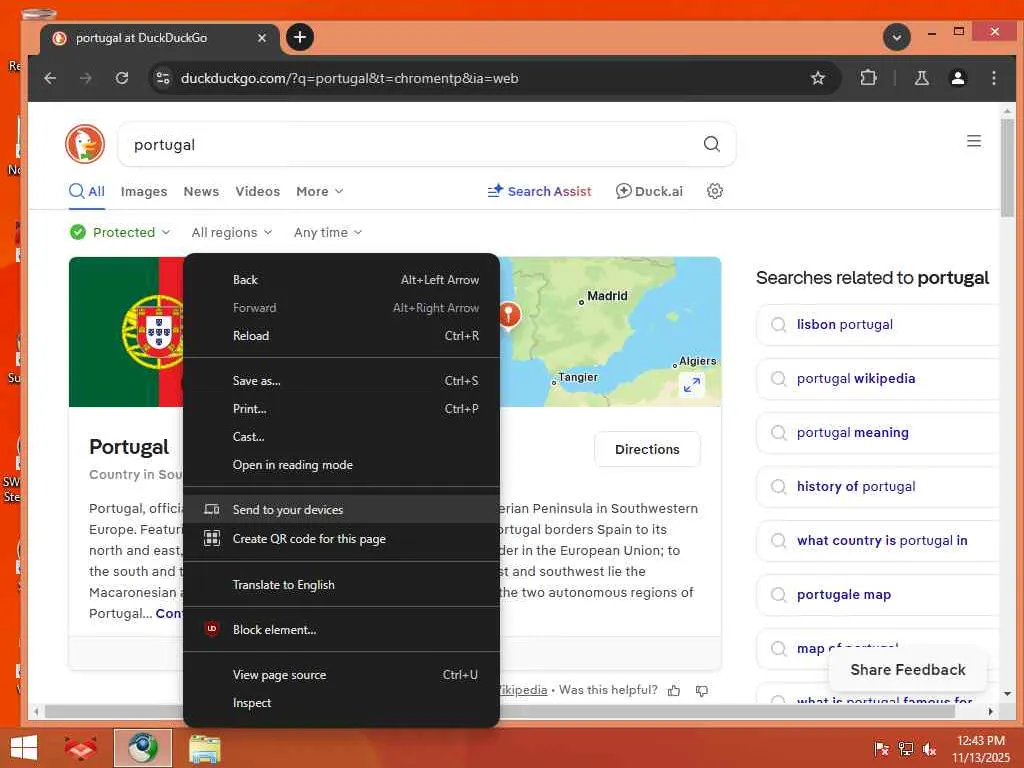This screenshot has height=768, width=1024.
Task: Switch to the News tab
Action: [201, 191]
